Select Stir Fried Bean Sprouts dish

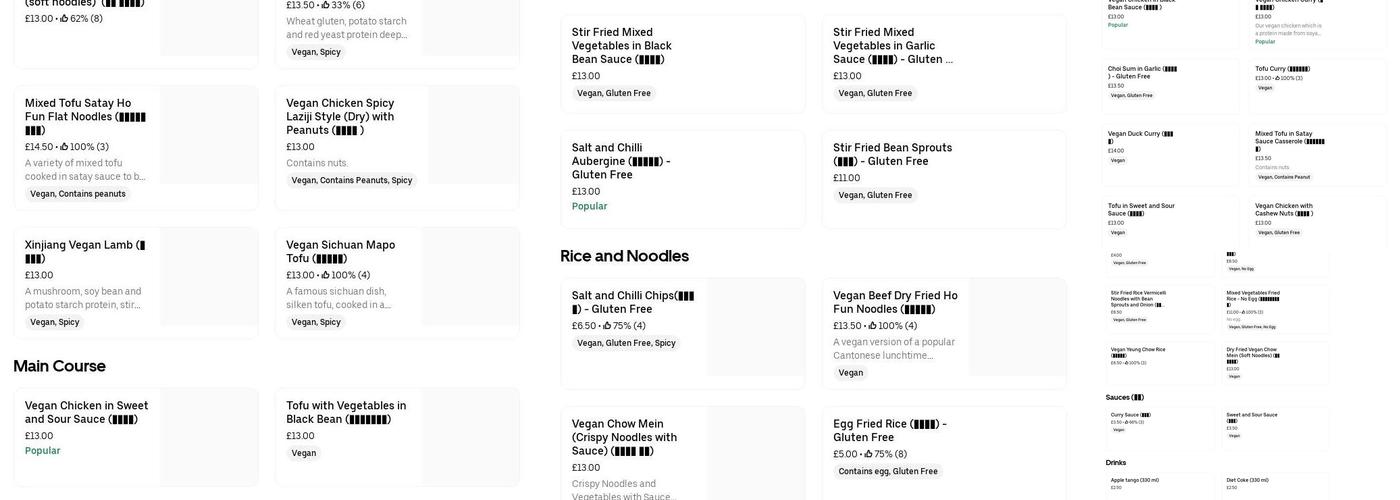[892, 154]
